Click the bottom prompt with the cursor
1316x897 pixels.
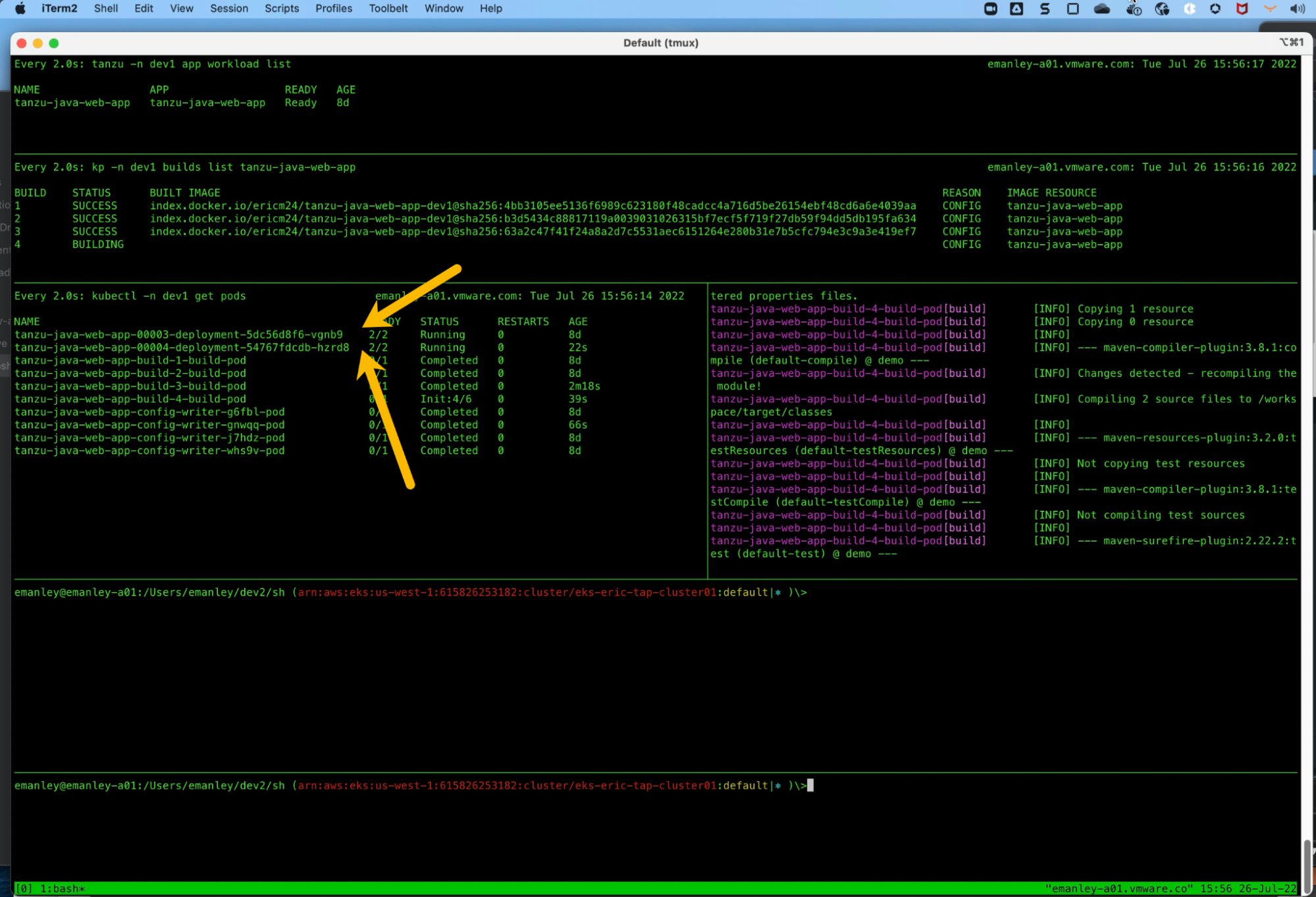pyautogui.click(x=810, y=785)
